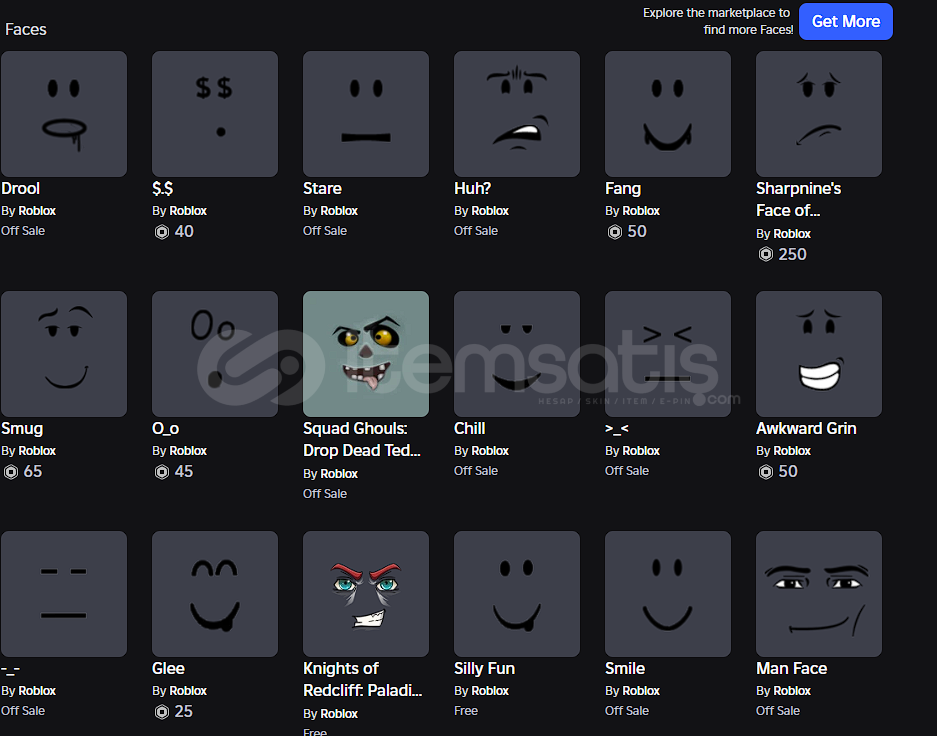Click the Man Face item title
937x736 pixels.
pyautogui.click(x=791, y=668)
